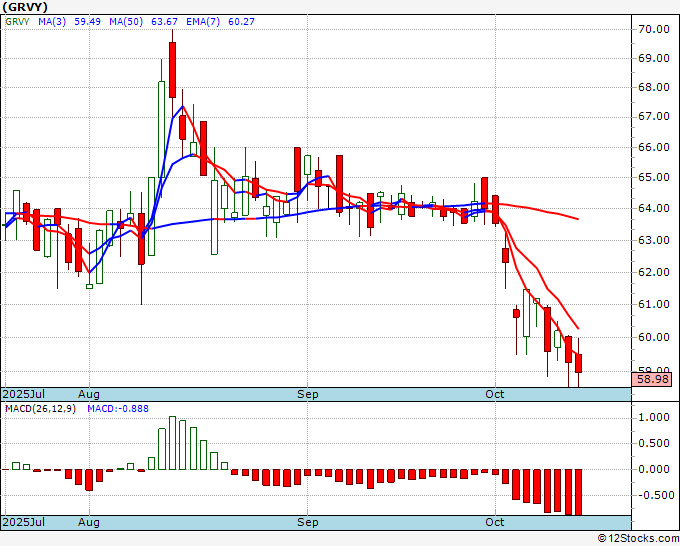This screenshot has width=680, height=546.
Task: Click the 0.000 MACD axis label
Action: click(x=654, y=469)
